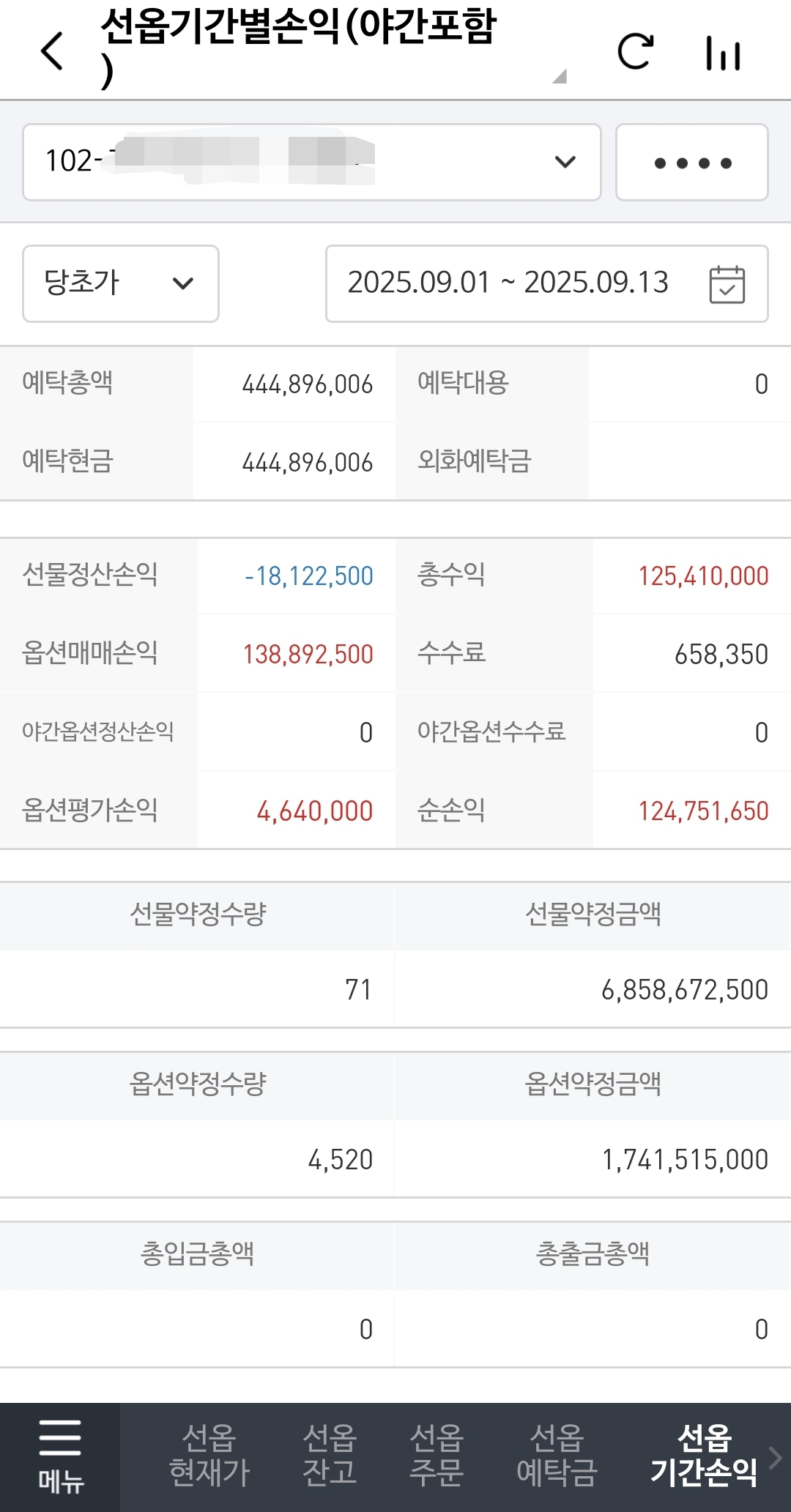Open the 메뉴 hamburger menu

(x=60, y=1456)
